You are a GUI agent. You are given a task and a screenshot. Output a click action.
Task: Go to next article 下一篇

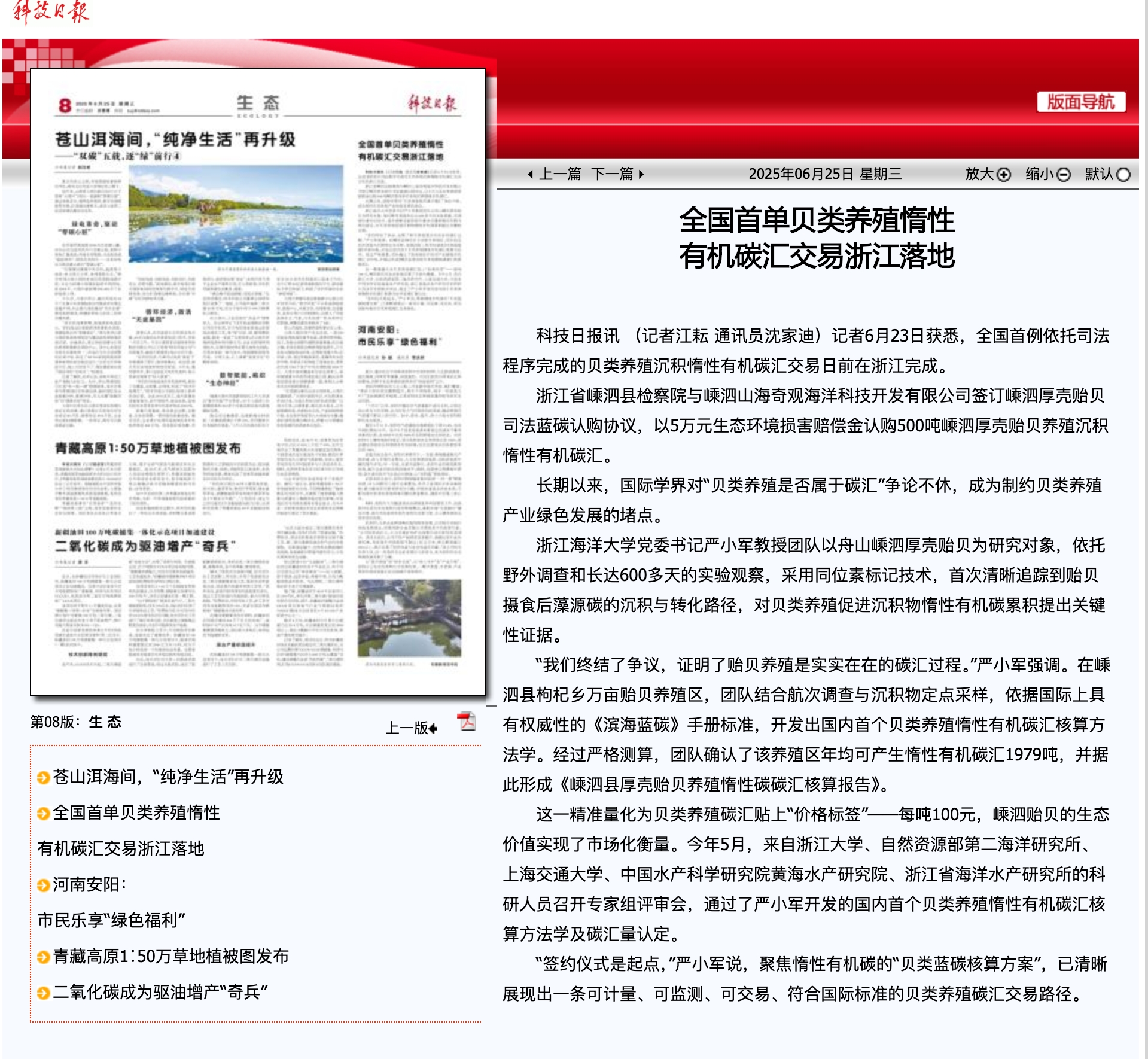tap(612, 174)
